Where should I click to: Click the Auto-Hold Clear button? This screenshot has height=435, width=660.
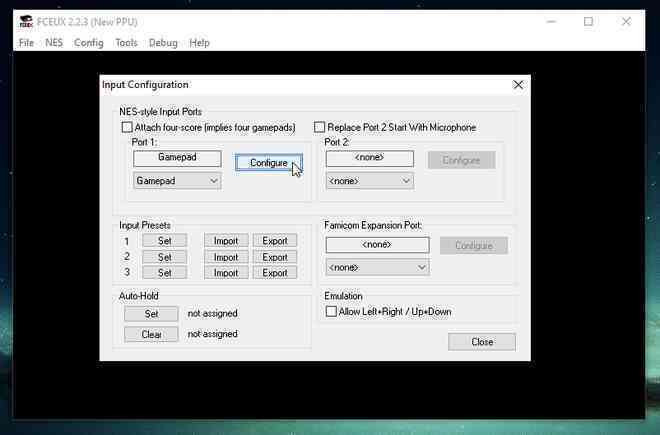tap(151, 334)
